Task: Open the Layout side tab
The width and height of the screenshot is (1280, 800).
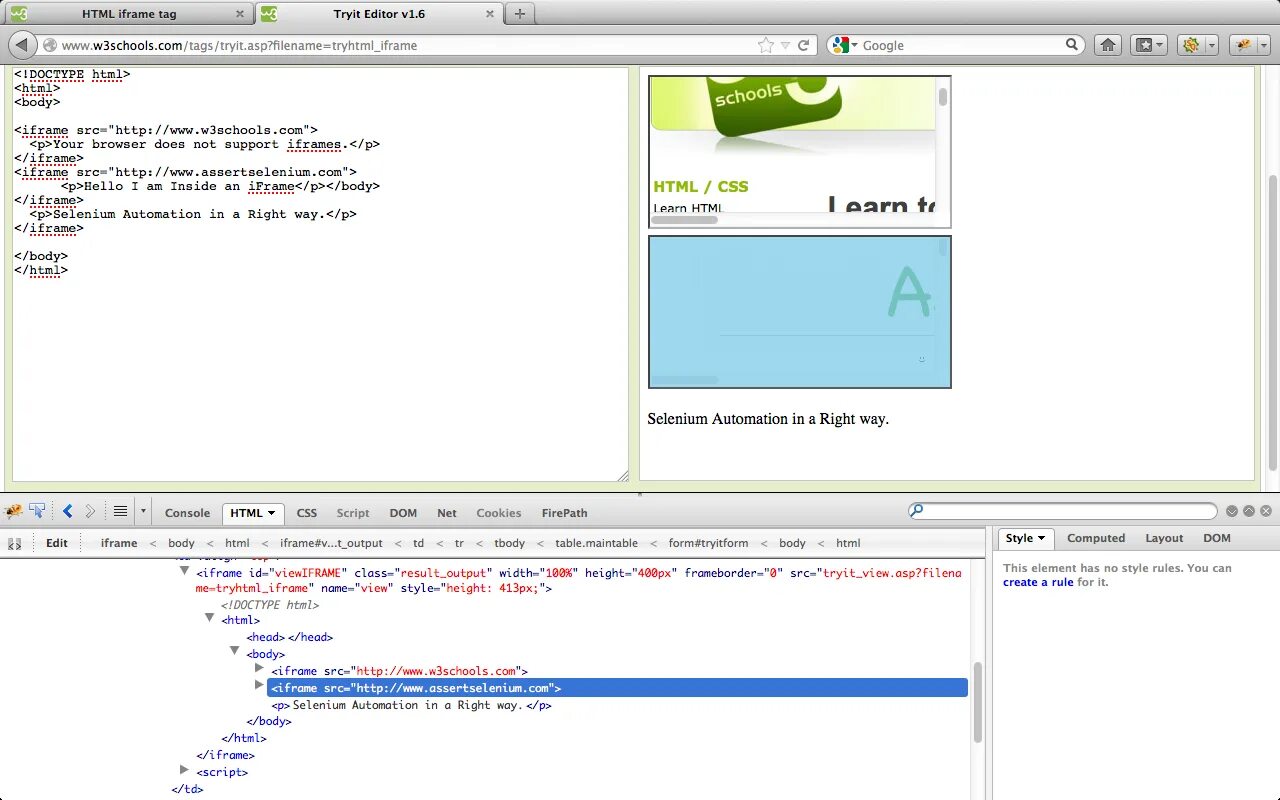Action: coord(1164,538)
